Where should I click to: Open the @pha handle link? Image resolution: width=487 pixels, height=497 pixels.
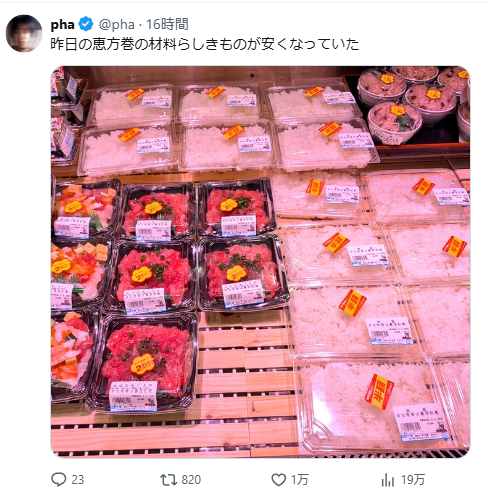click(116, 24)
